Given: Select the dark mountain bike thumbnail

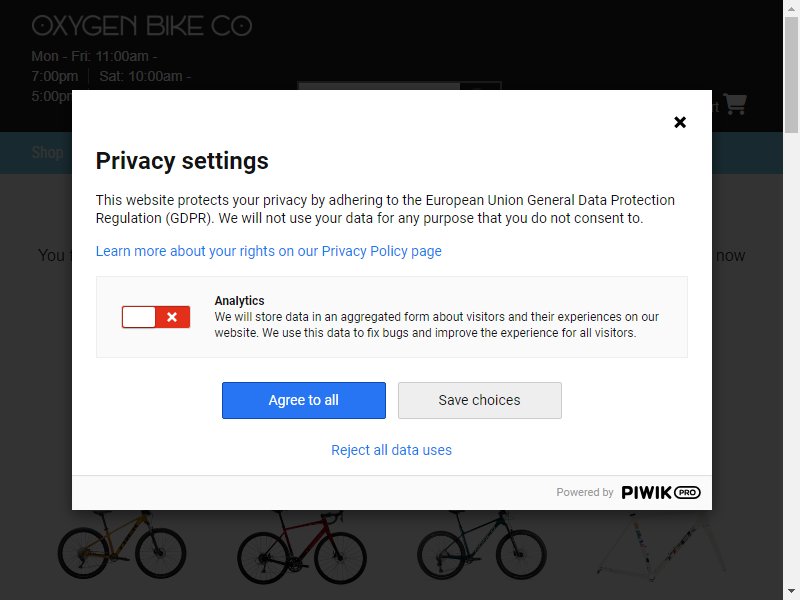Looking at the screenshot, I should (482, 545).
